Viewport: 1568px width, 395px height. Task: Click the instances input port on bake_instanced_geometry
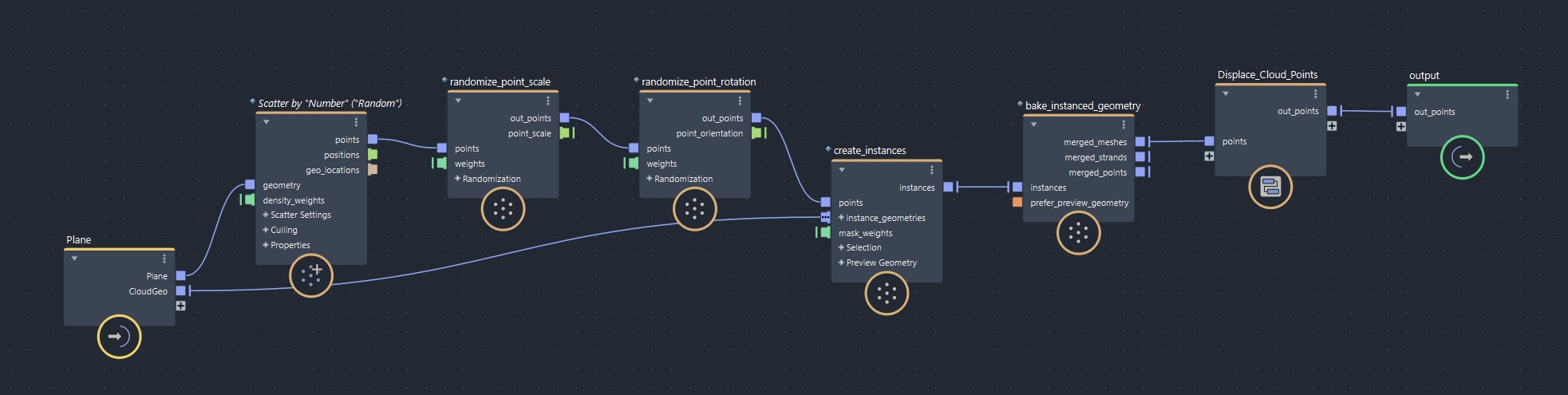coord(1017,188)
